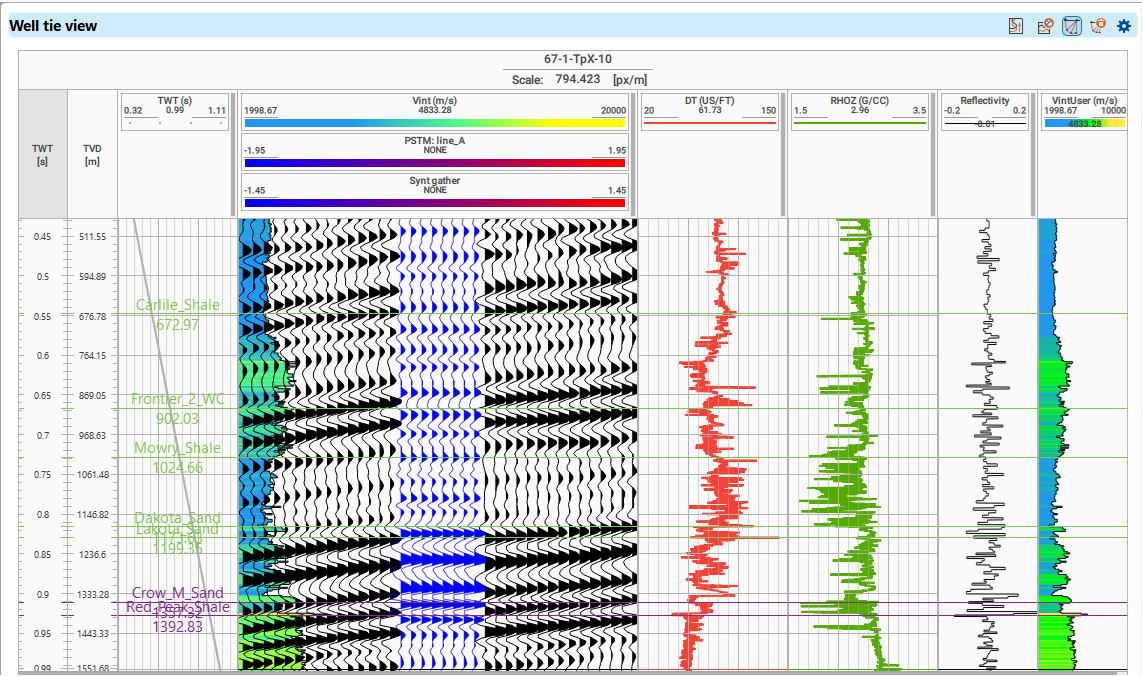This screenshot has width=1142, height=676.
Task: Click the Vint (m/s) color bar
Action: (x=435, y=123)
